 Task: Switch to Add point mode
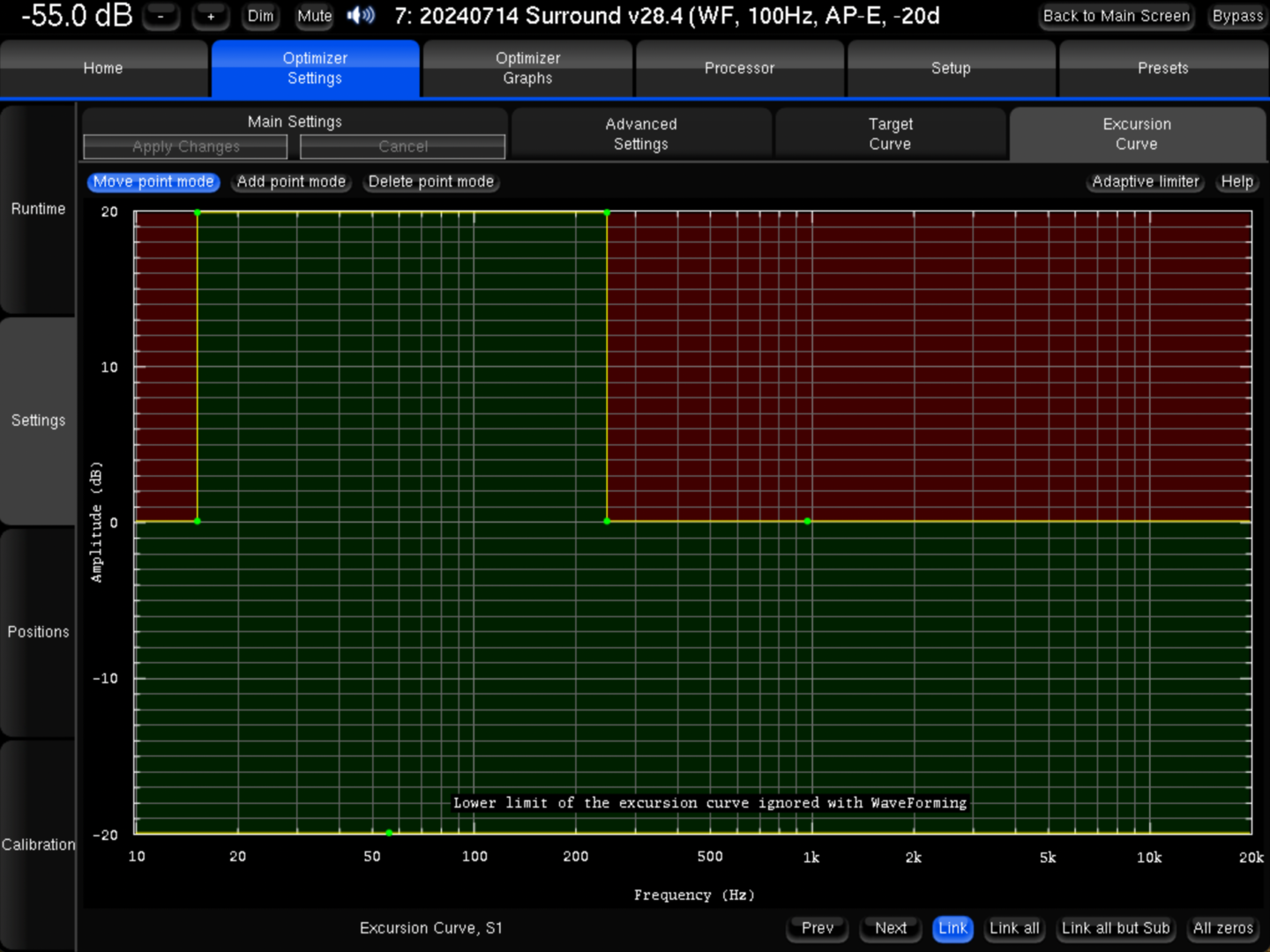pos(291,182)
